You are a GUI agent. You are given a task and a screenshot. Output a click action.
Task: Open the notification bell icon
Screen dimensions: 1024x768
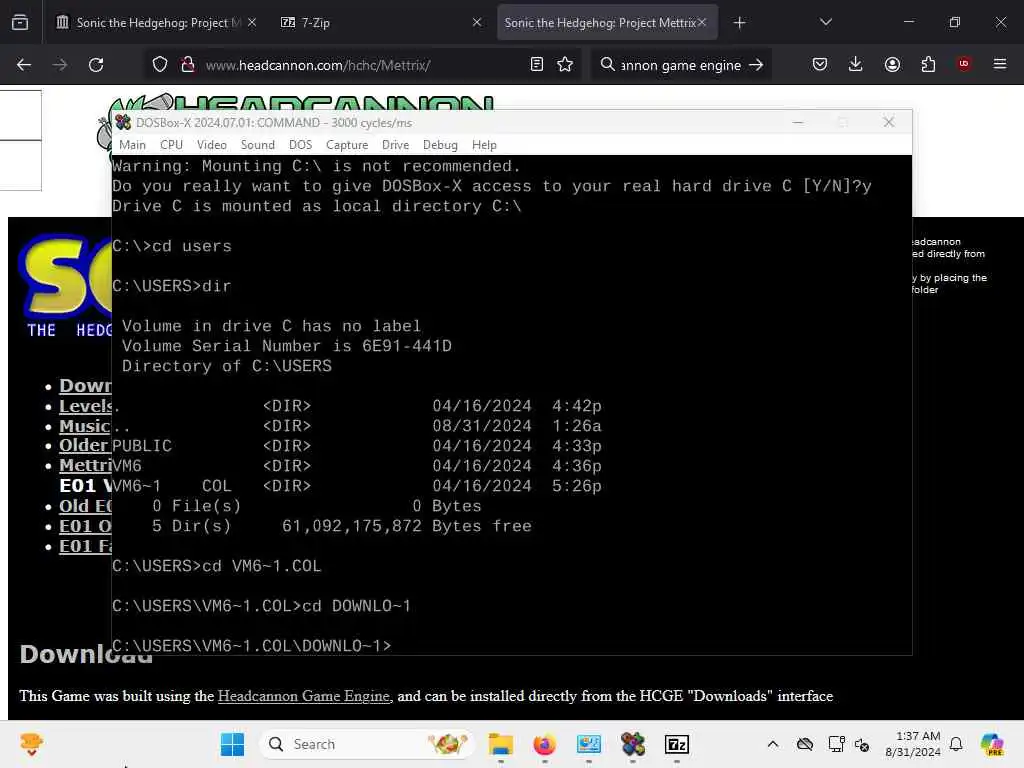tap(956, 744)
